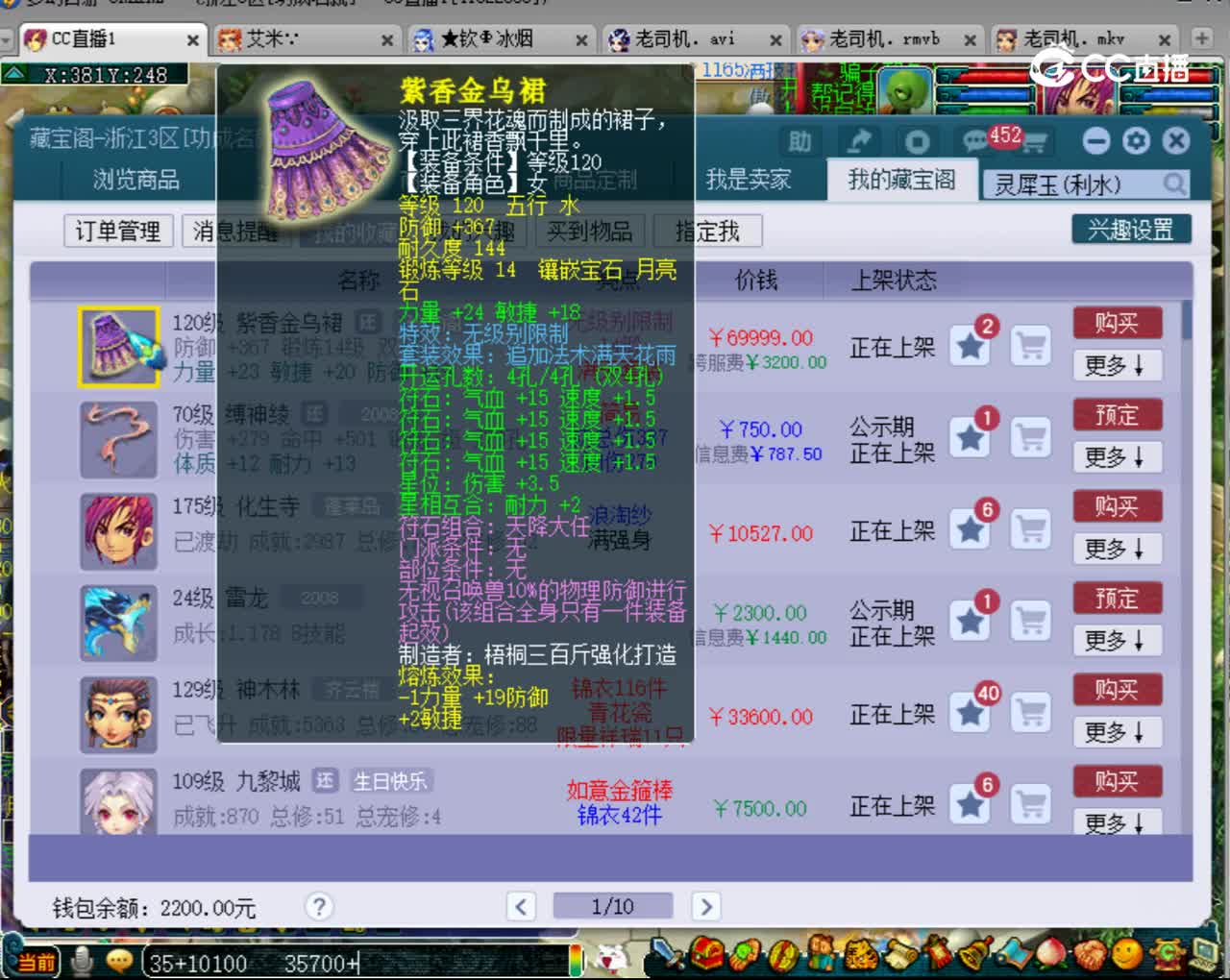Click the round record icon in header

[x=918, y=142]
